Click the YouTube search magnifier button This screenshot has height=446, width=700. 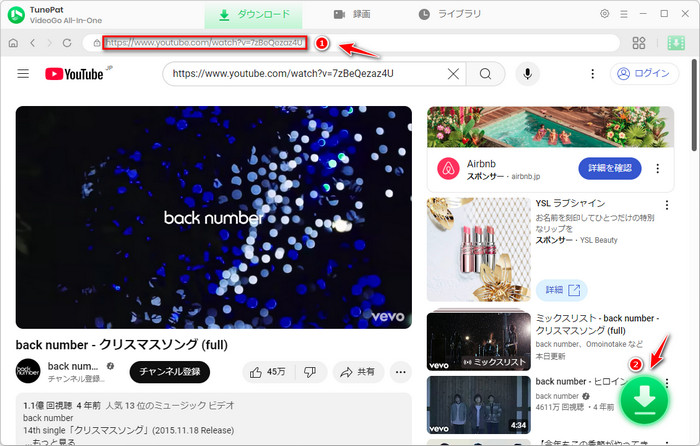tap(485, 74)
